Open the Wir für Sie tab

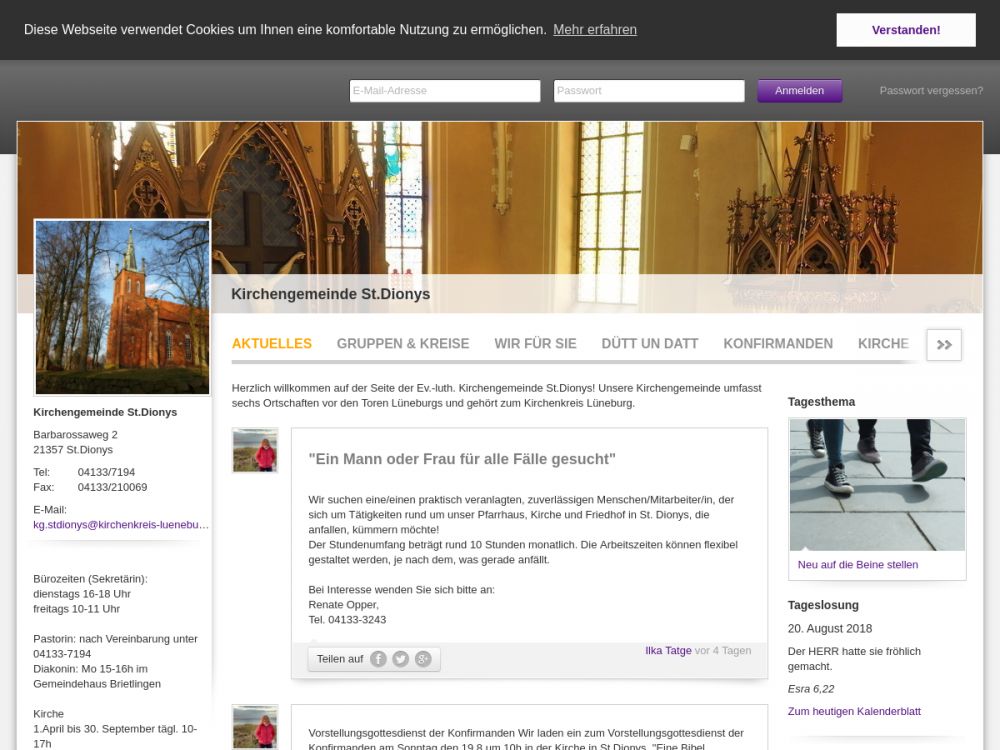(535, 344)
